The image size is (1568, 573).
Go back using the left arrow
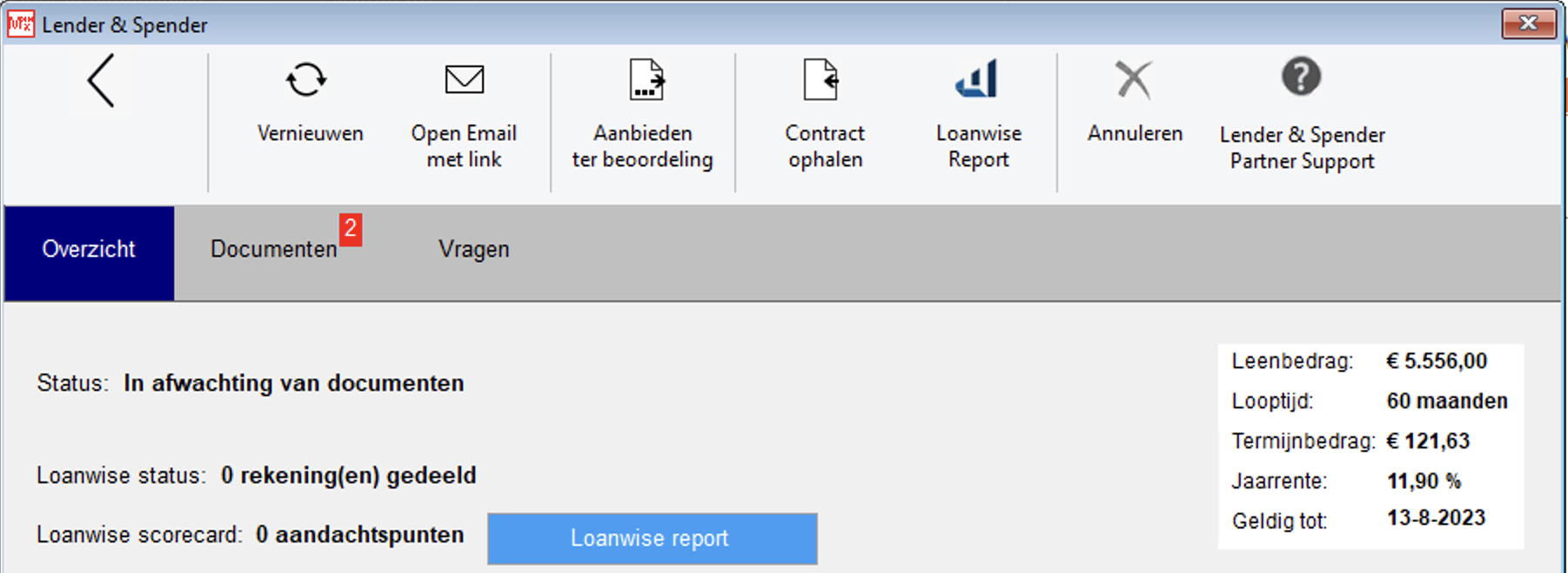click(x=101, y=81)
